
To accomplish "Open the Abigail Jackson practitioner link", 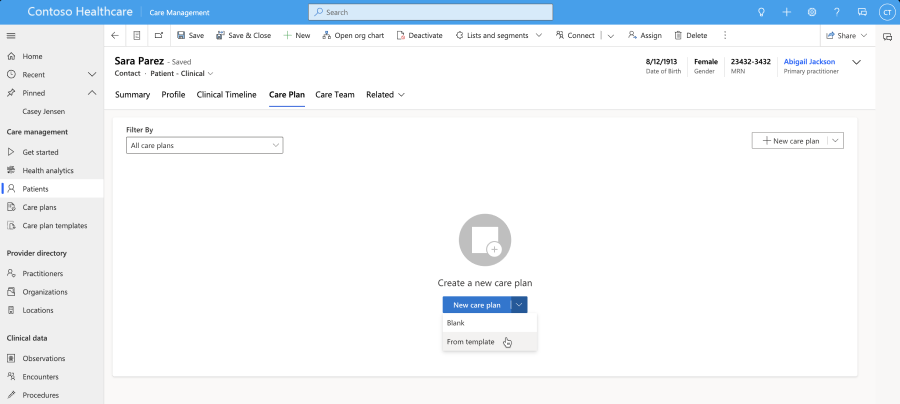I will (x=811, y=61).
